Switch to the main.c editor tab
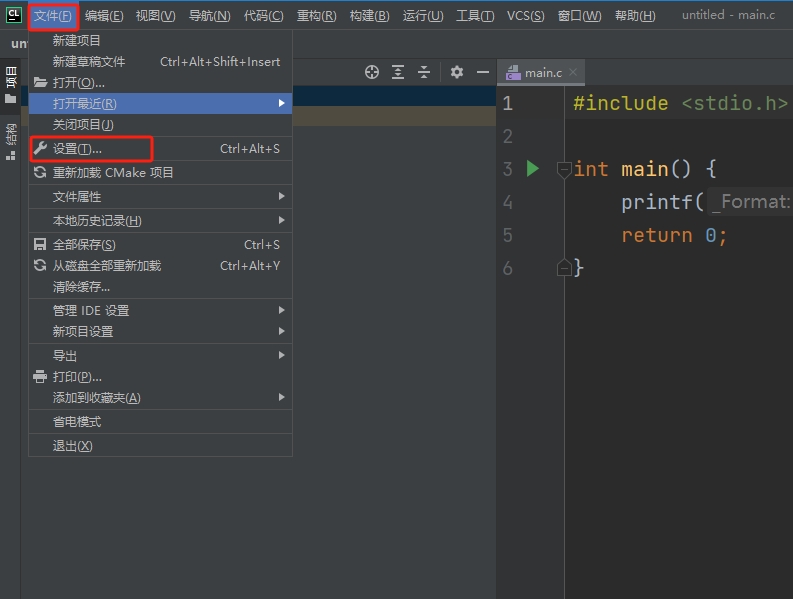Viewport: 793px width, 599px height. [x=542, y=73]
